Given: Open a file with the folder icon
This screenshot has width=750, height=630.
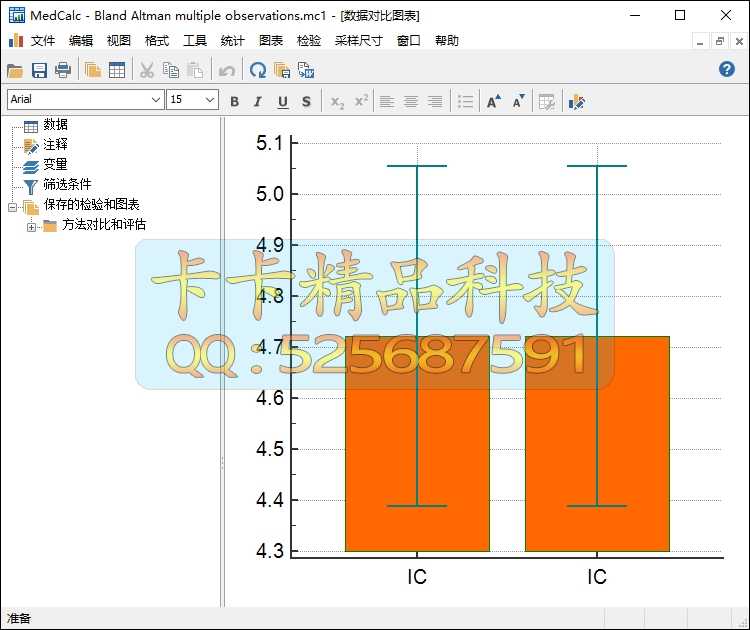Looking at the screenshot, I should pyautogui.click(x=15, y=70).
